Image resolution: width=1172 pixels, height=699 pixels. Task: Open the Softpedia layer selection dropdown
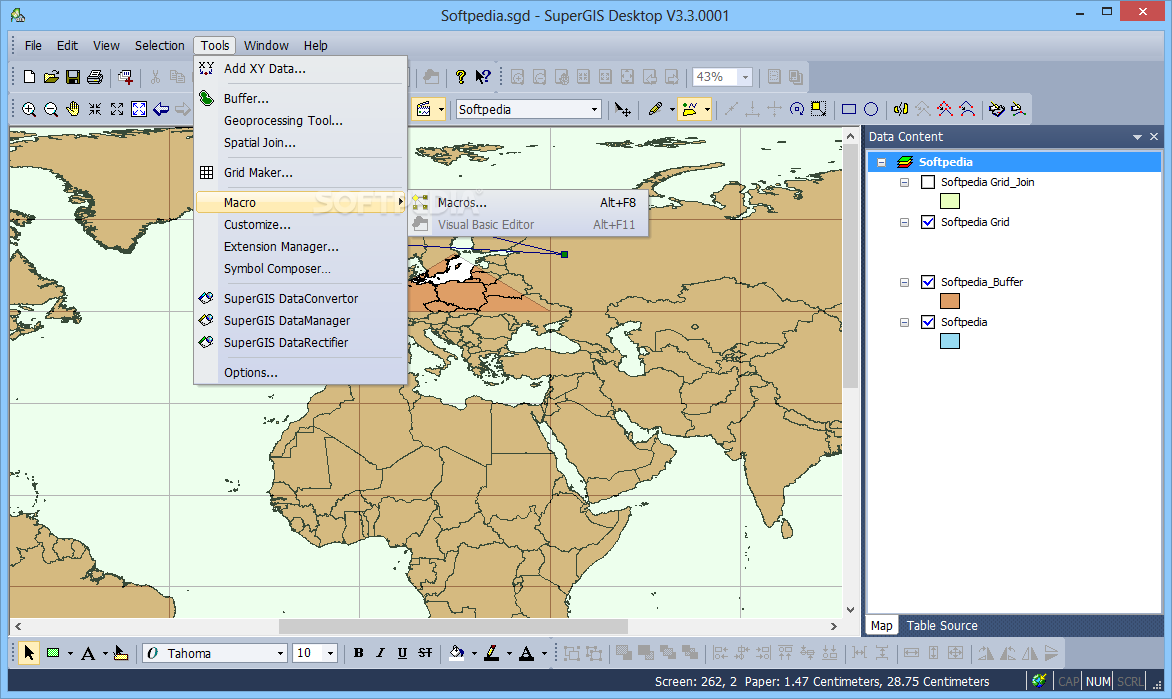[x=594, y=110]
